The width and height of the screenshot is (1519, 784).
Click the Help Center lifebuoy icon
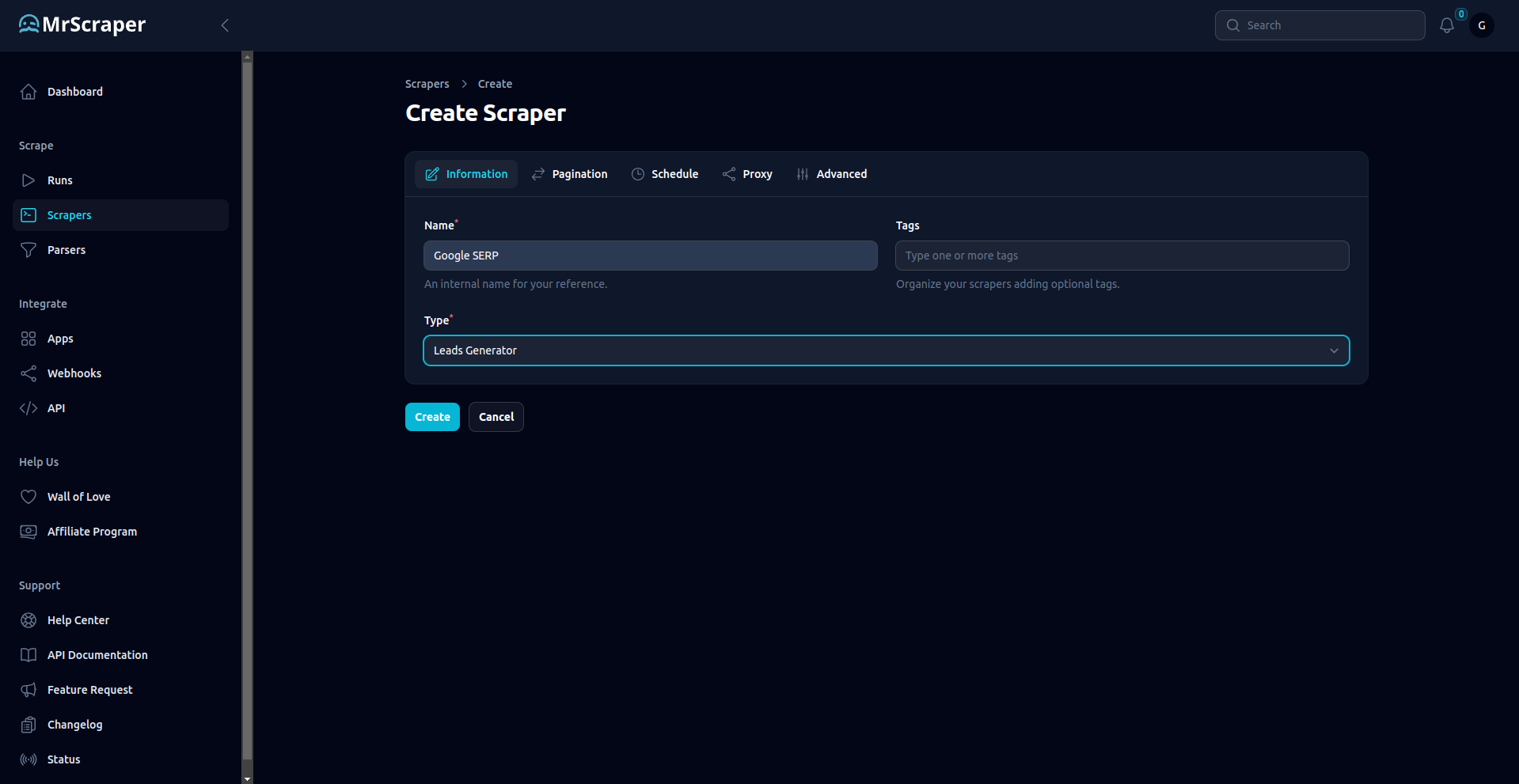[x=28, y=620]
